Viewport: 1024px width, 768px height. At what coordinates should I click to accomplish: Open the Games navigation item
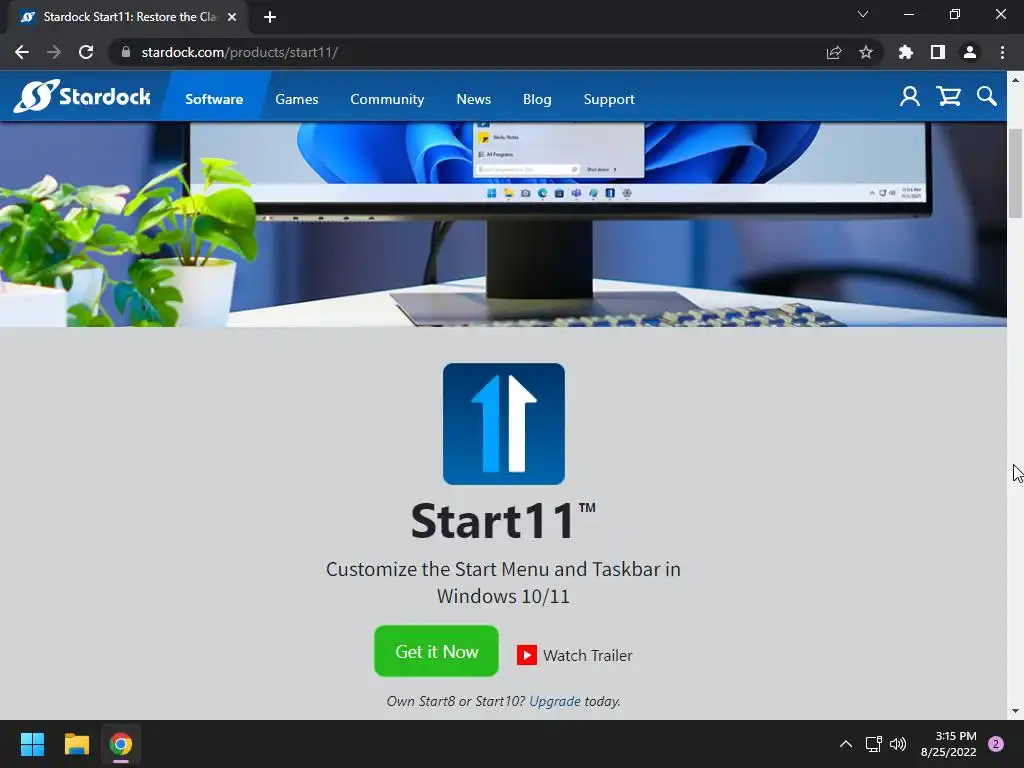coord(296,99)
